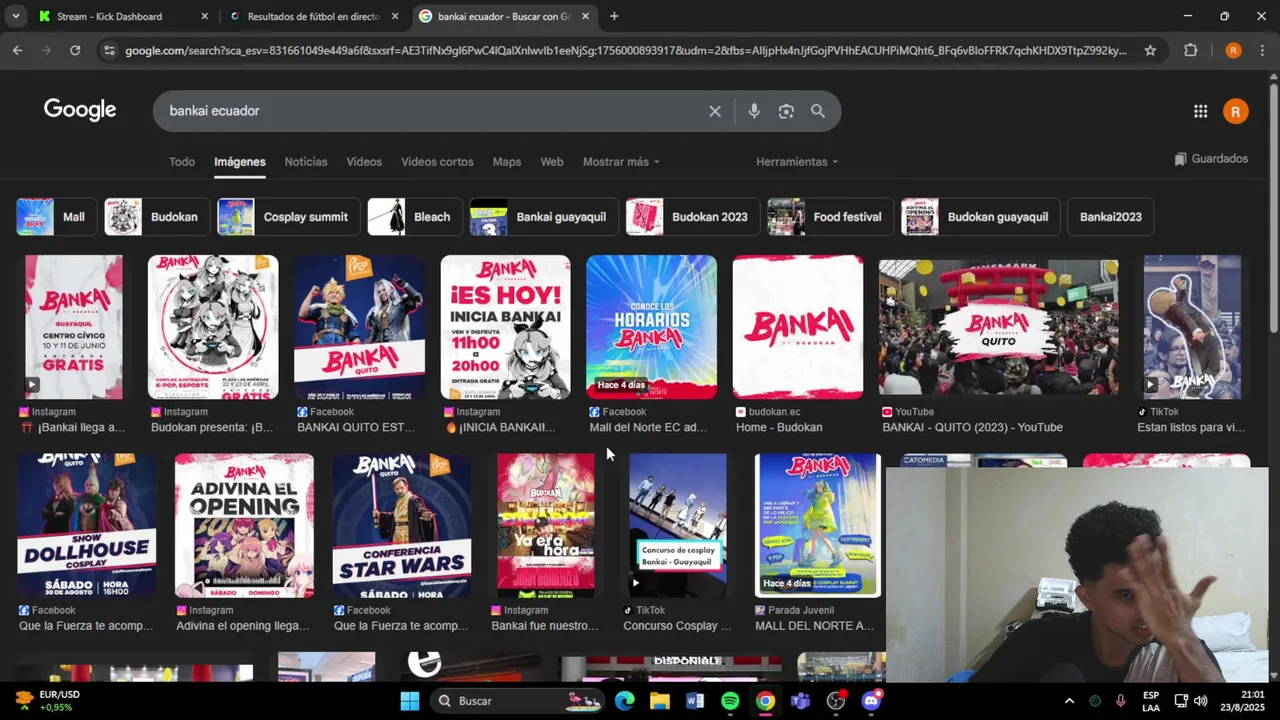Show hidden system tray icons
This screenshot has width=1280, height=720.
tap(1069, 701)
